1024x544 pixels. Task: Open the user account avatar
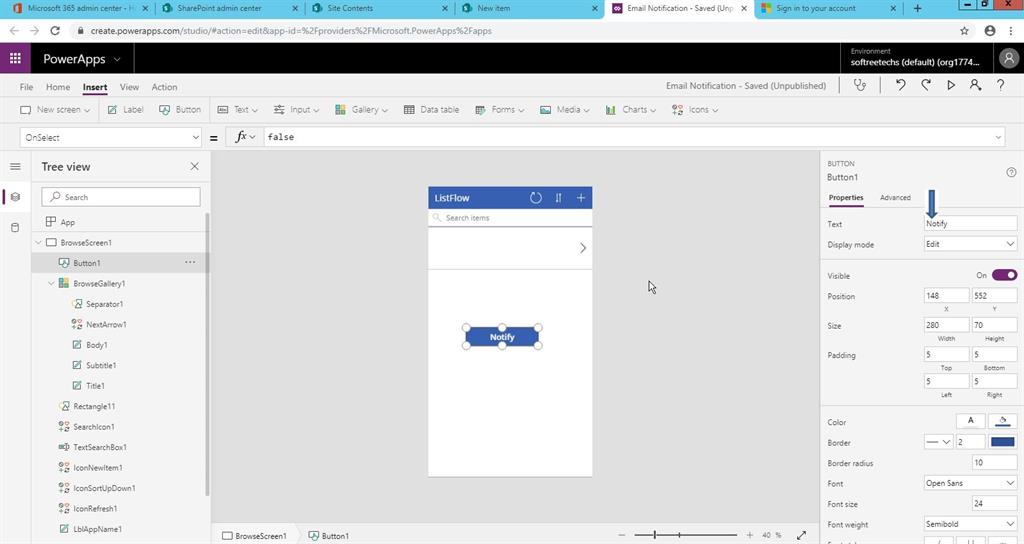click(x=1008, y=58)
